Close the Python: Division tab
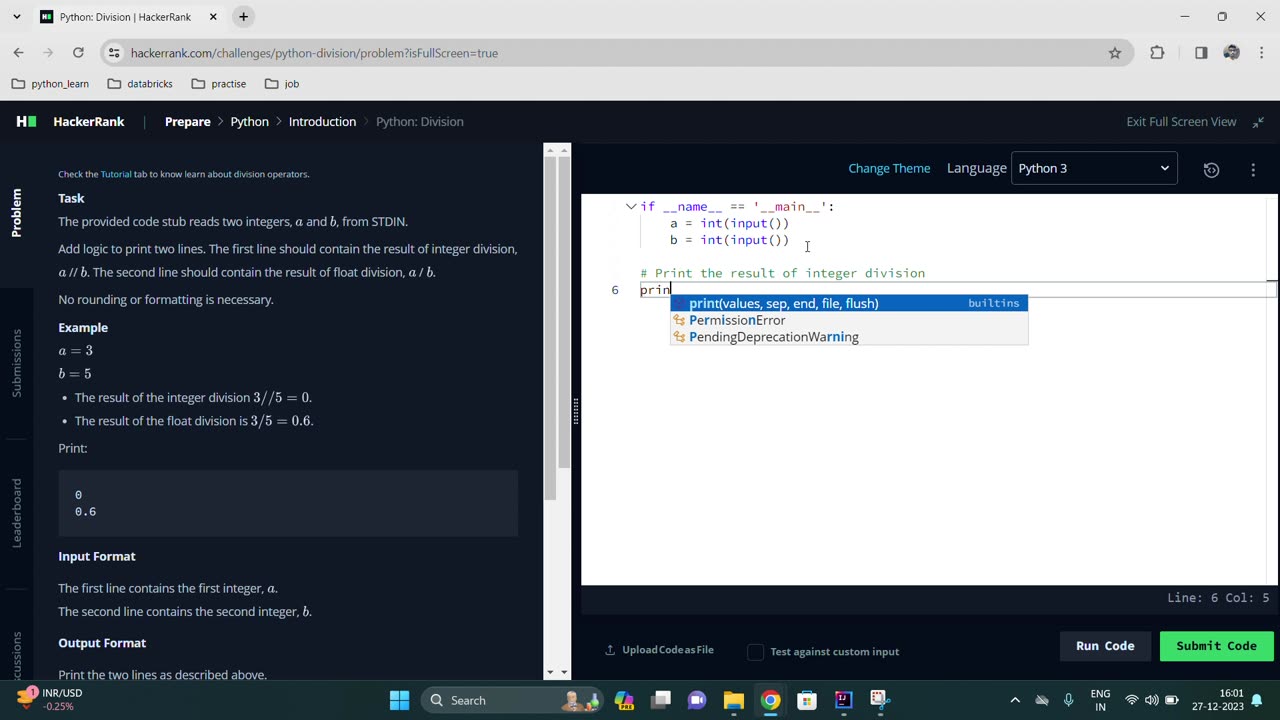 point(215,17)
